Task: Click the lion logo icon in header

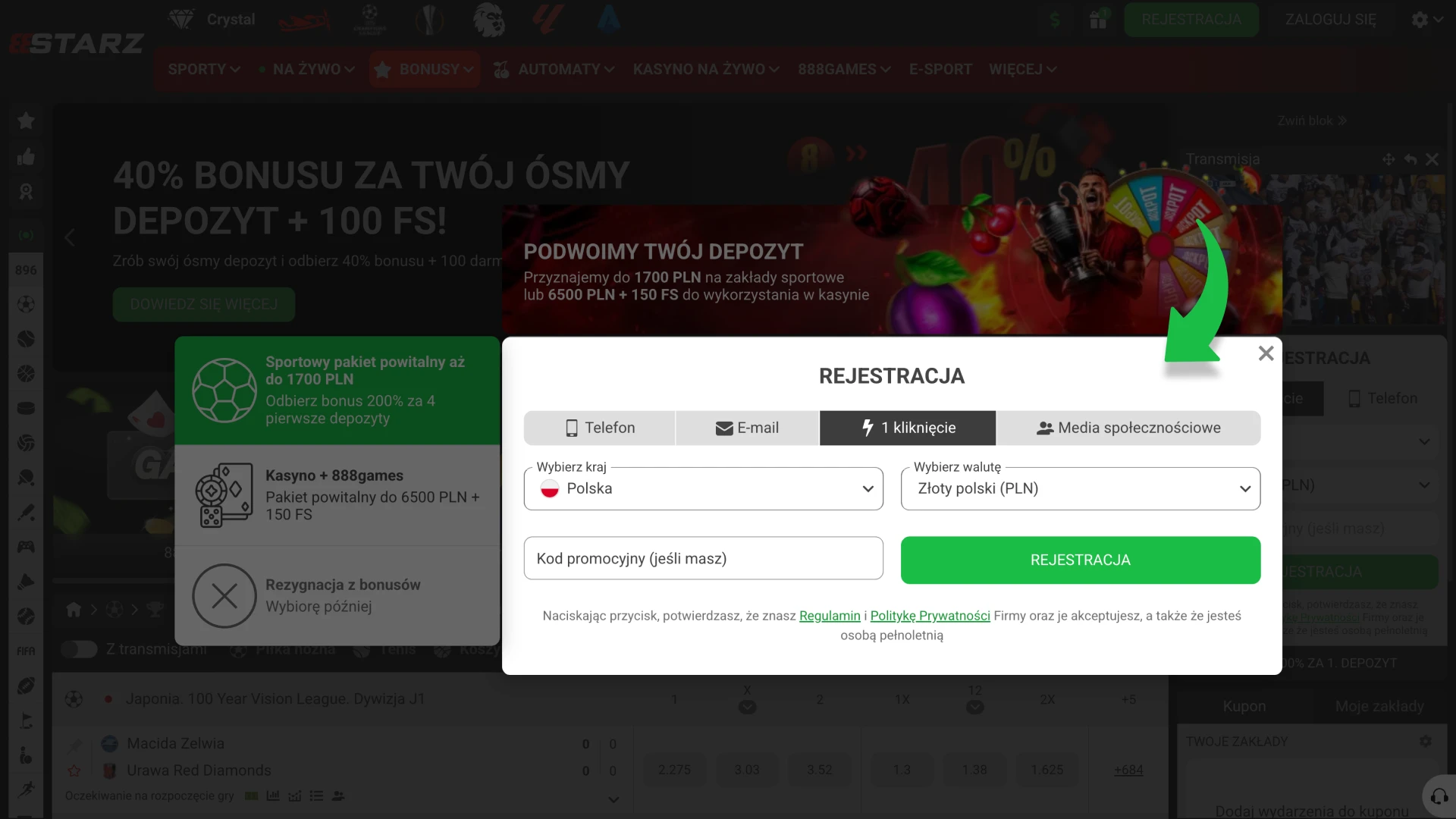Action: coord(489,19)
